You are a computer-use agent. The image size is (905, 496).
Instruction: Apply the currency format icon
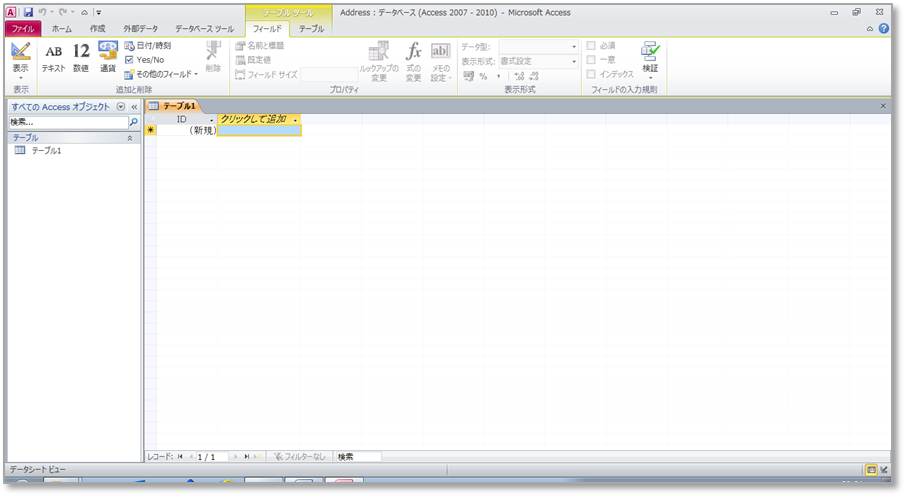(x=469, y=76)
